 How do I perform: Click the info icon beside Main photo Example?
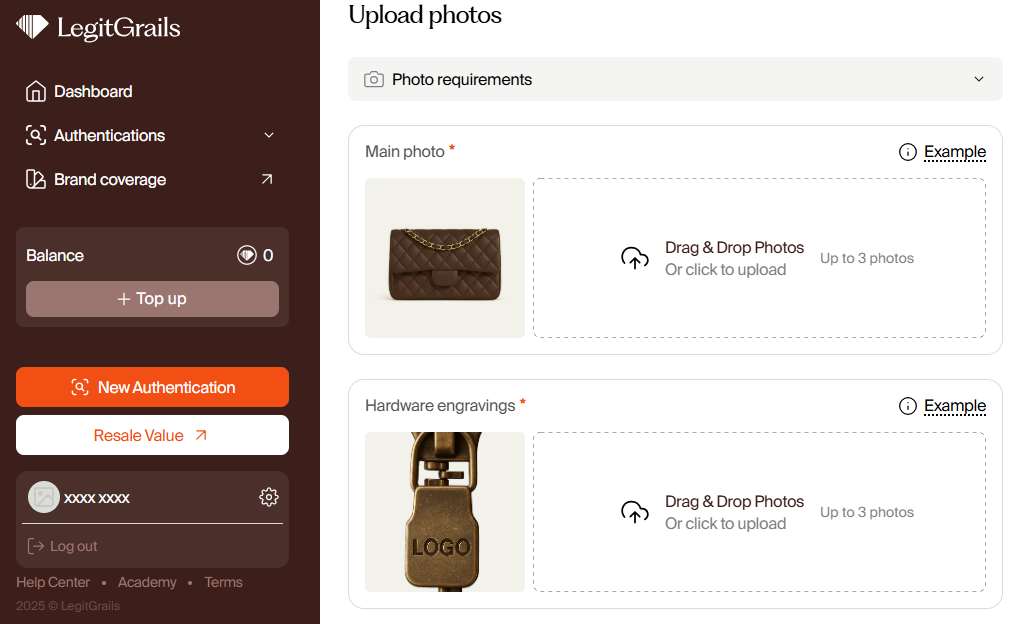pyautogui.click(x=907, y=152)
